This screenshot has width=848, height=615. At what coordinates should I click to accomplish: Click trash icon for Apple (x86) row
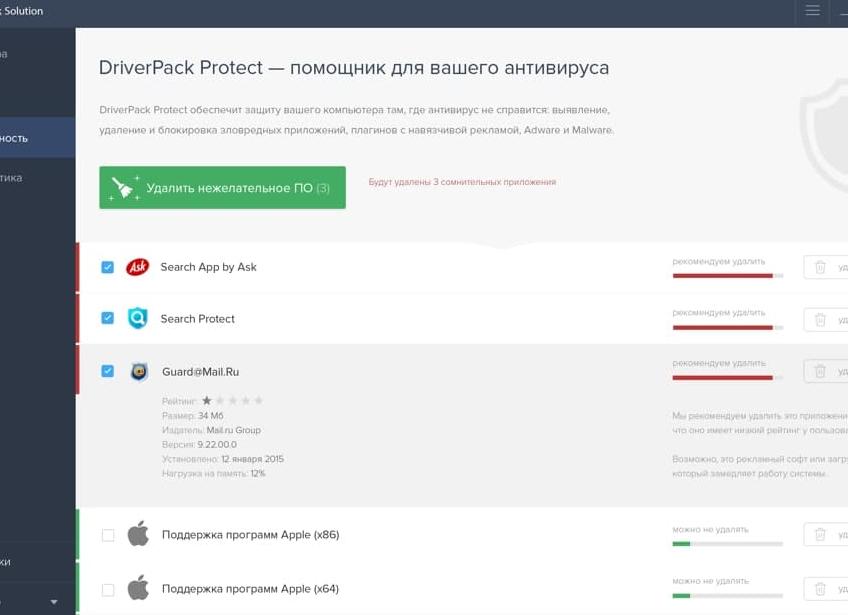tap(820, 534)
